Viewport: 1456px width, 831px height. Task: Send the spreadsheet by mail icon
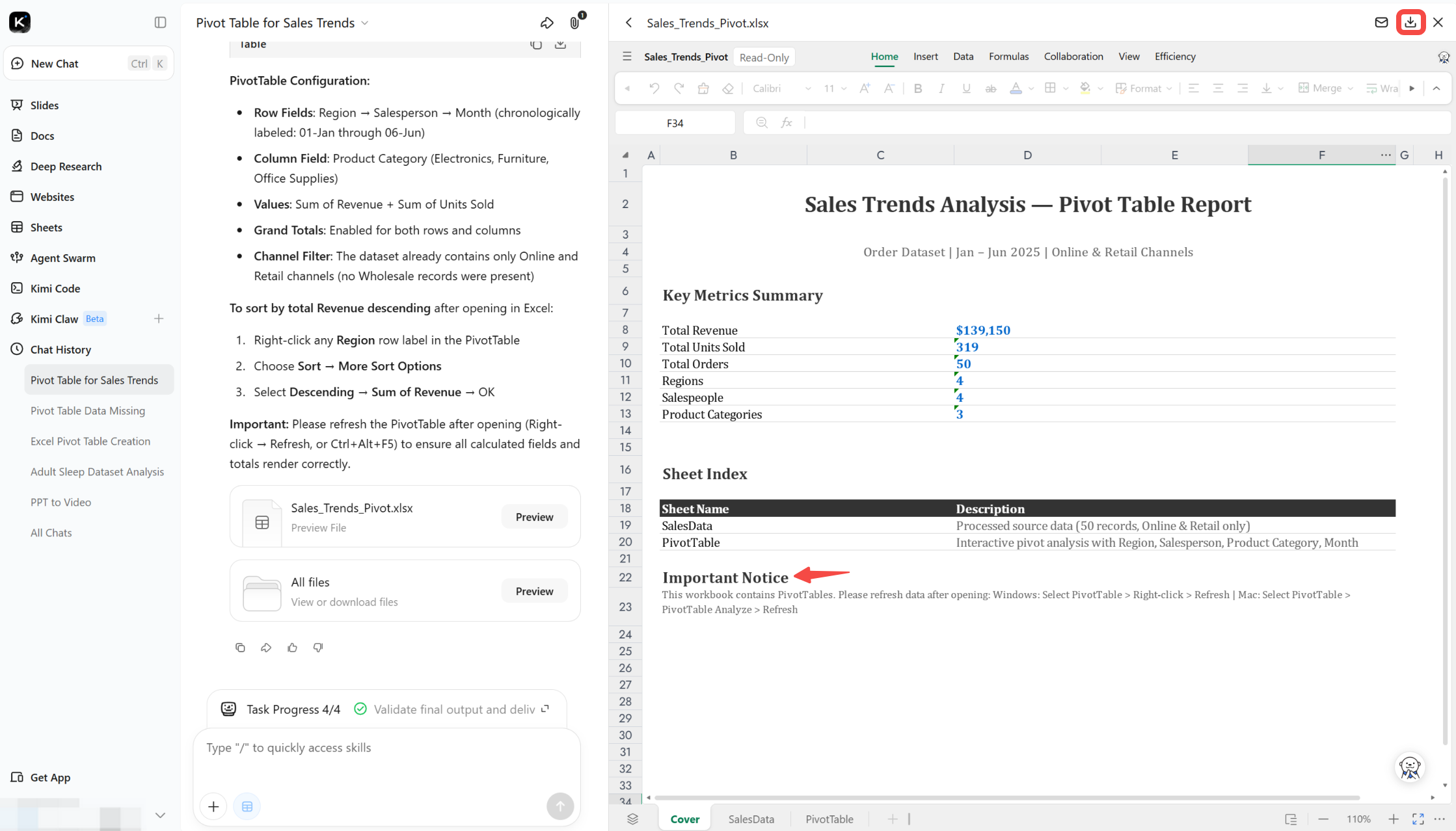coord(1381,22)
